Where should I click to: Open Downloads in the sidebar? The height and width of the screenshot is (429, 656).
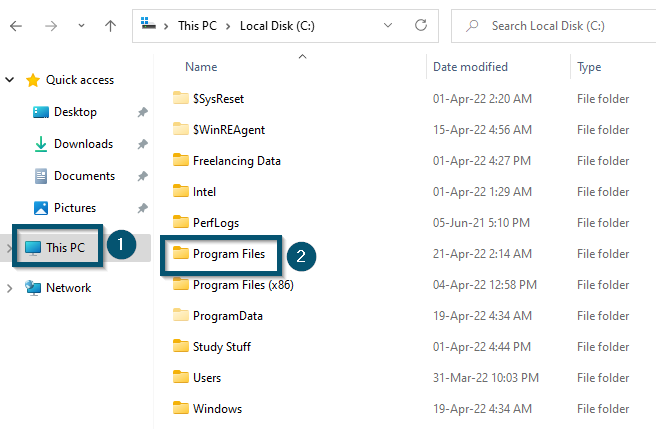pos(83,144)
